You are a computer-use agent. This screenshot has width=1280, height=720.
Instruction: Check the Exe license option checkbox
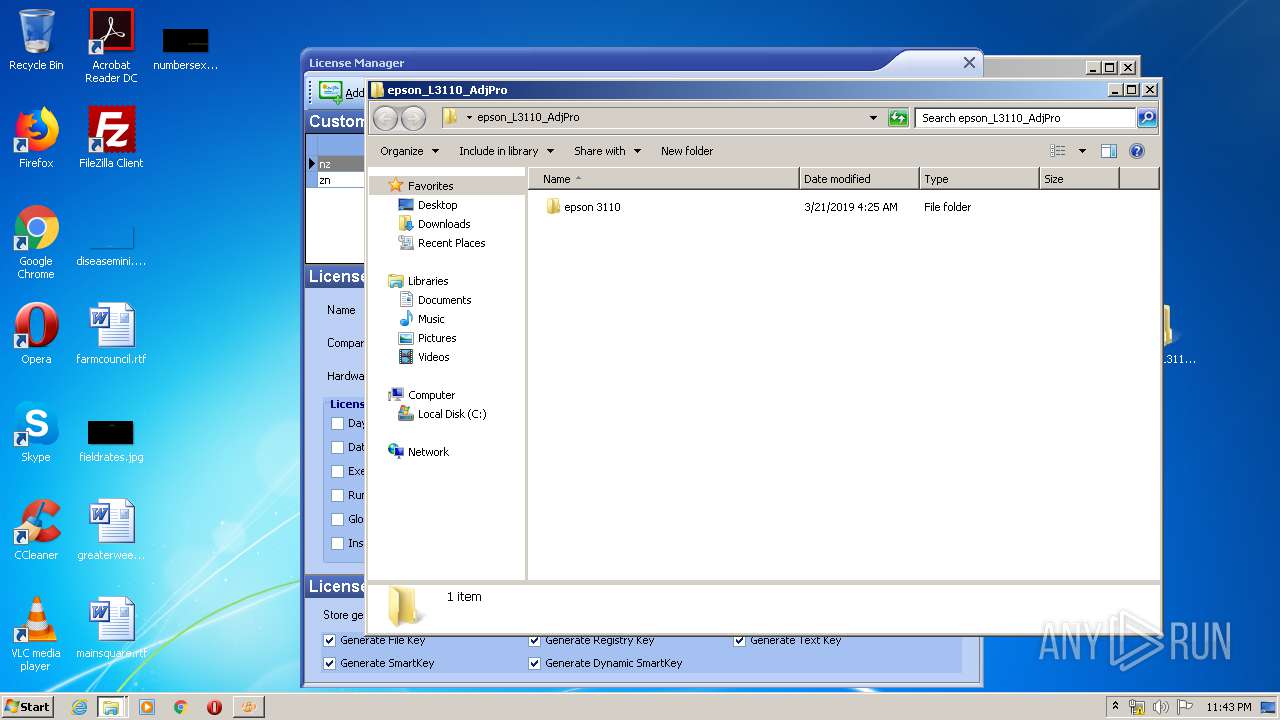[x=338, y=471]
